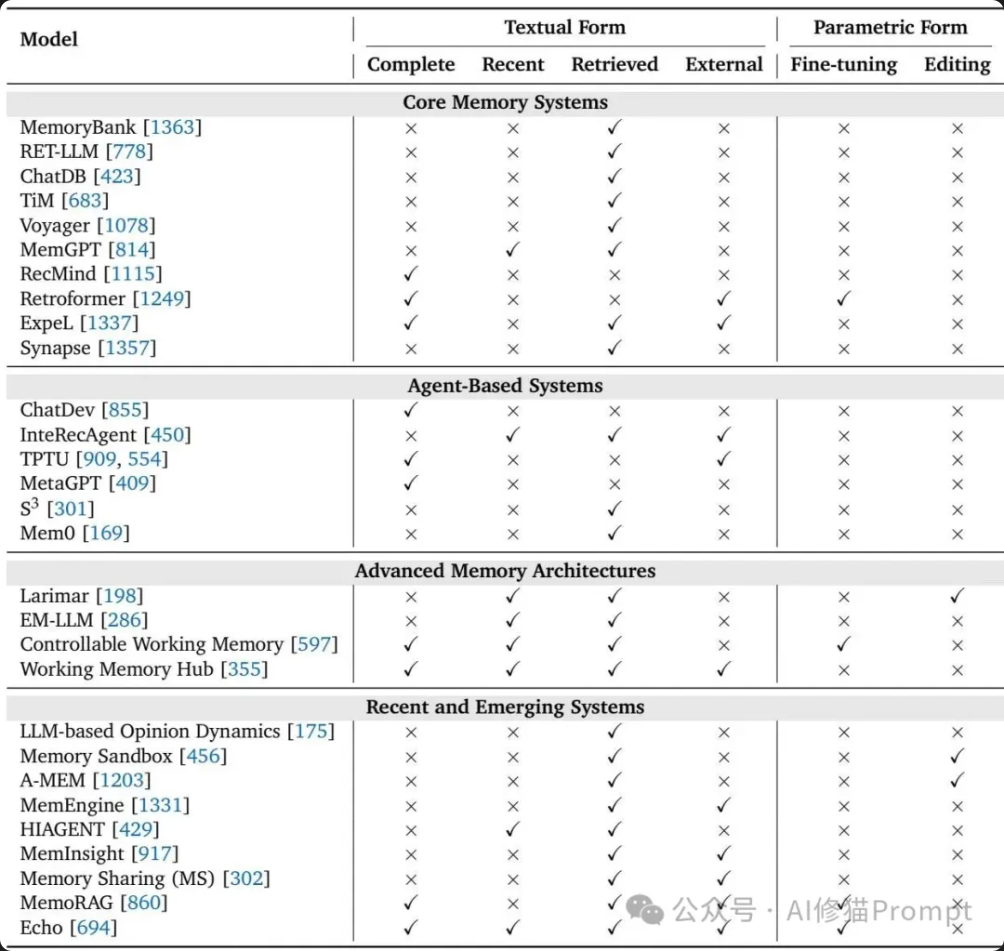Click the Advanced Memory Architectures section heading

pyautogui.click(x=505, y=572)
